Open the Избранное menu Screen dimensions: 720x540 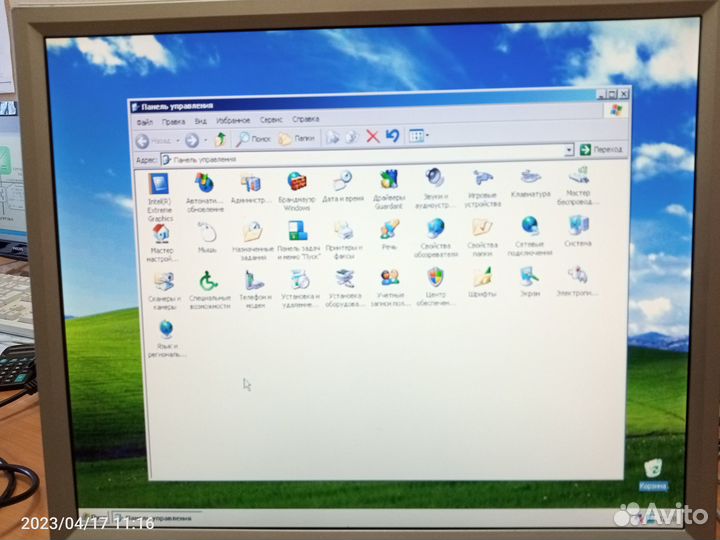pyautogui.click(x=233, y=120)
